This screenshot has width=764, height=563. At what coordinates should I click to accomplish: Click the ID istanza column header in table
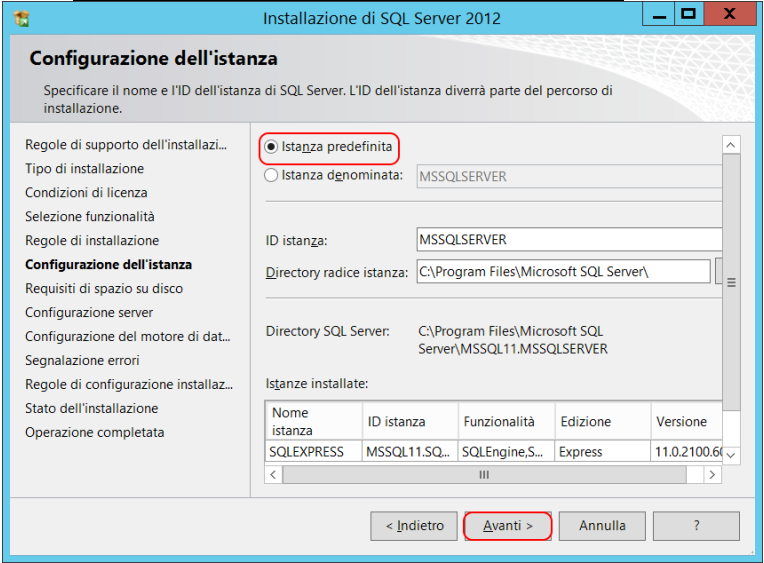click(410, 421)
